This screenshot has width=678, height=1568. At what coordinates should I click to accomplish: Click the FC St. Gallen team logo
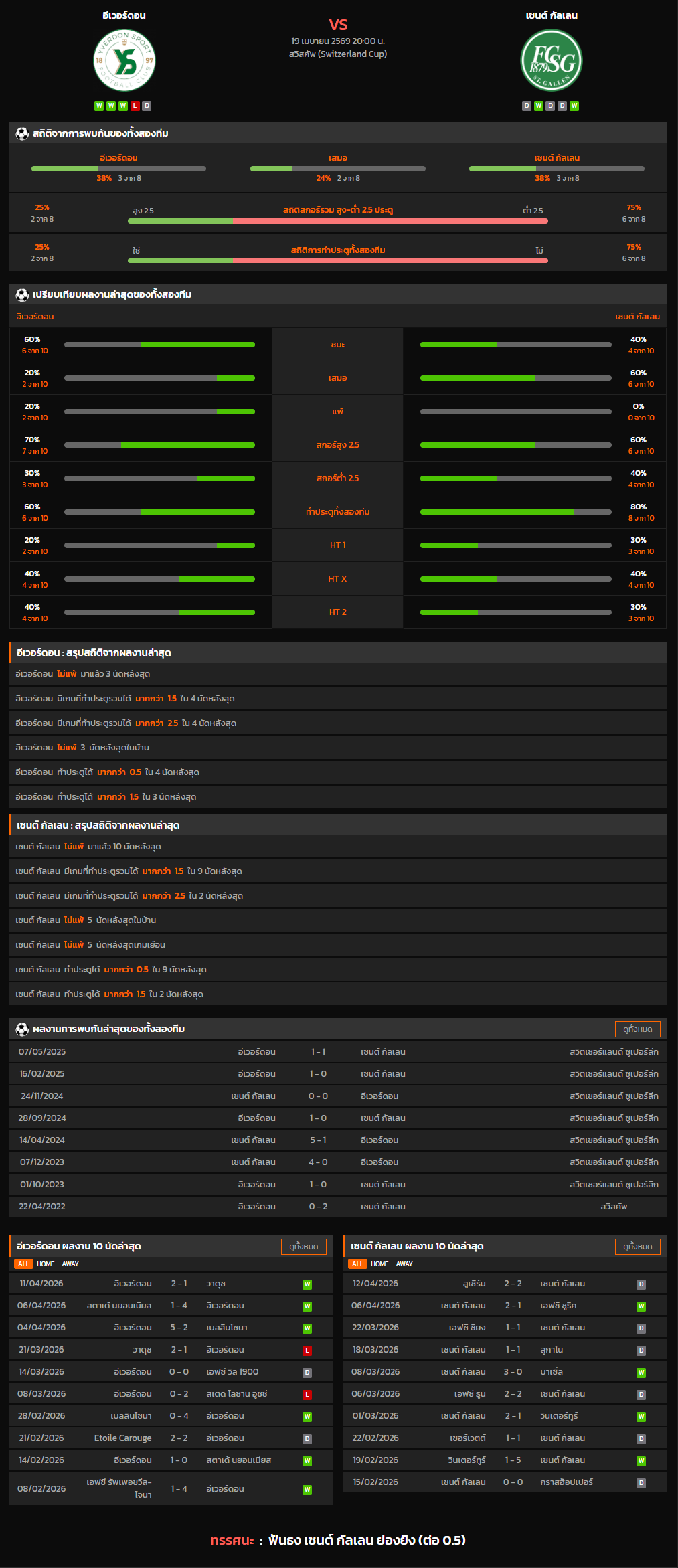552,60
